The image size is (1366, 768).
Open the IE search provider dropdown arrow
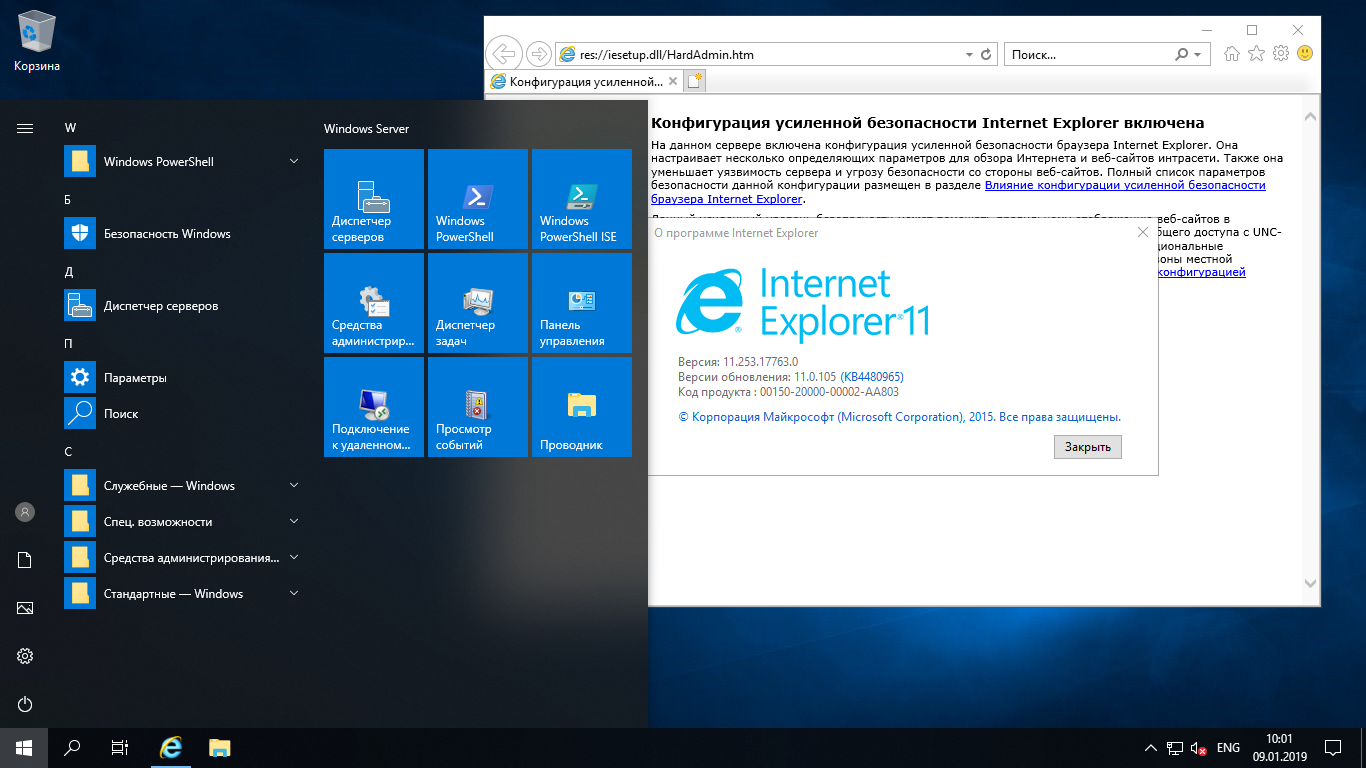coord(1198,54)
